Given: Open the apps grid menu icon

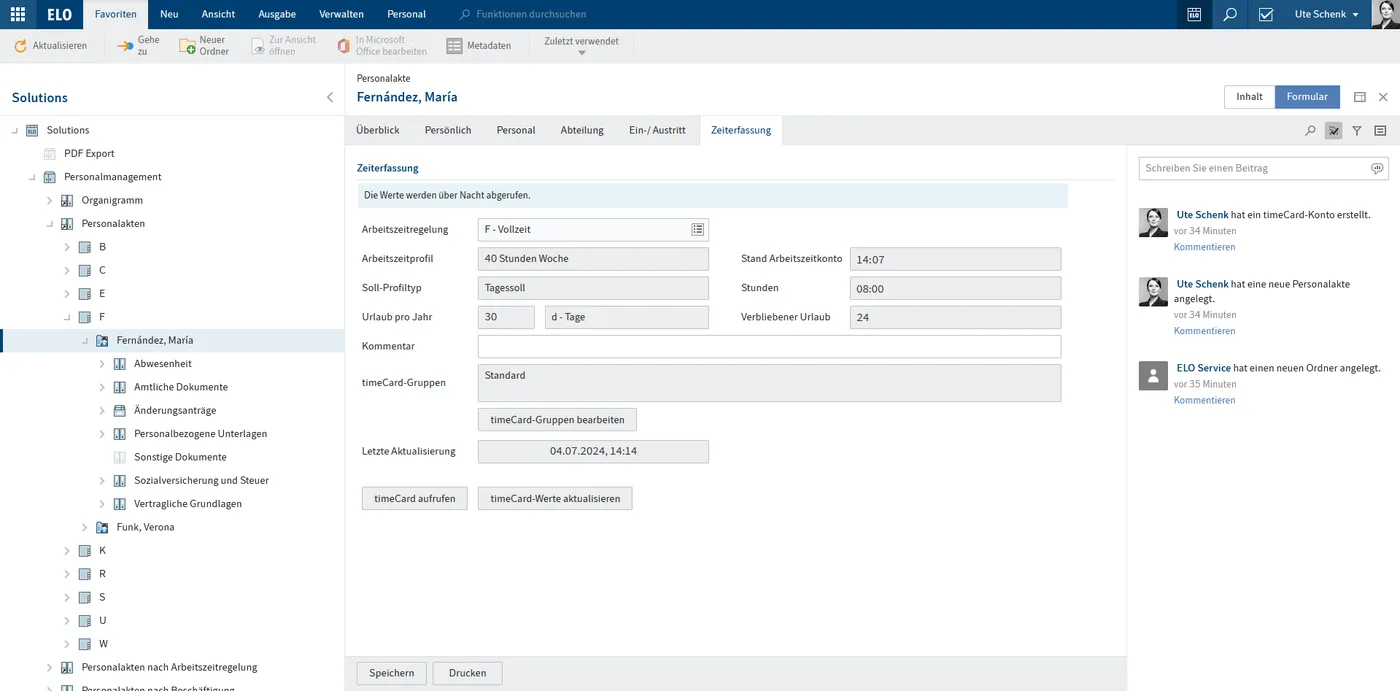Looking at the screenshot, I should [18, 14].
